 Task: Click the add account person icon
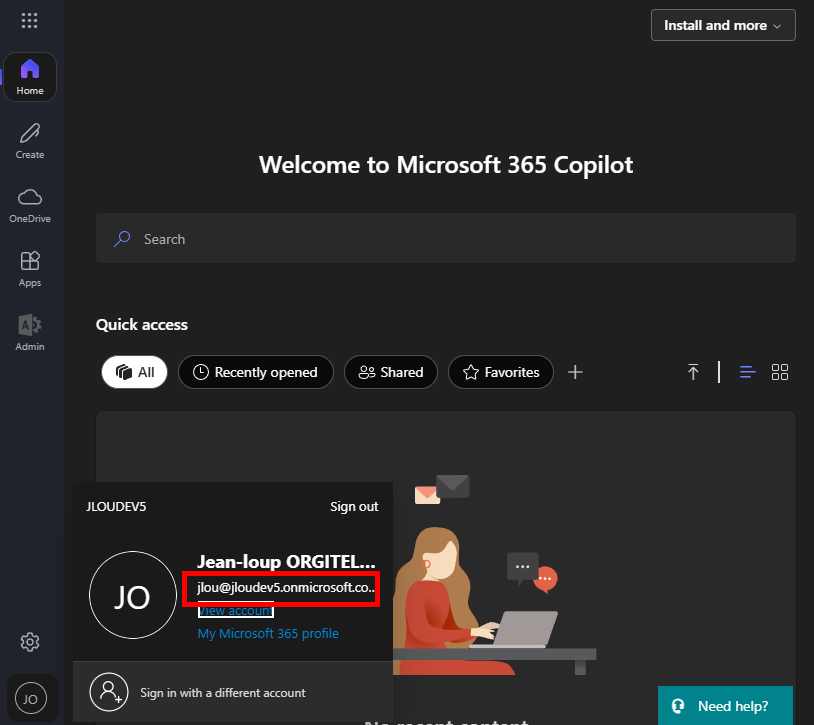coord(109,692)
